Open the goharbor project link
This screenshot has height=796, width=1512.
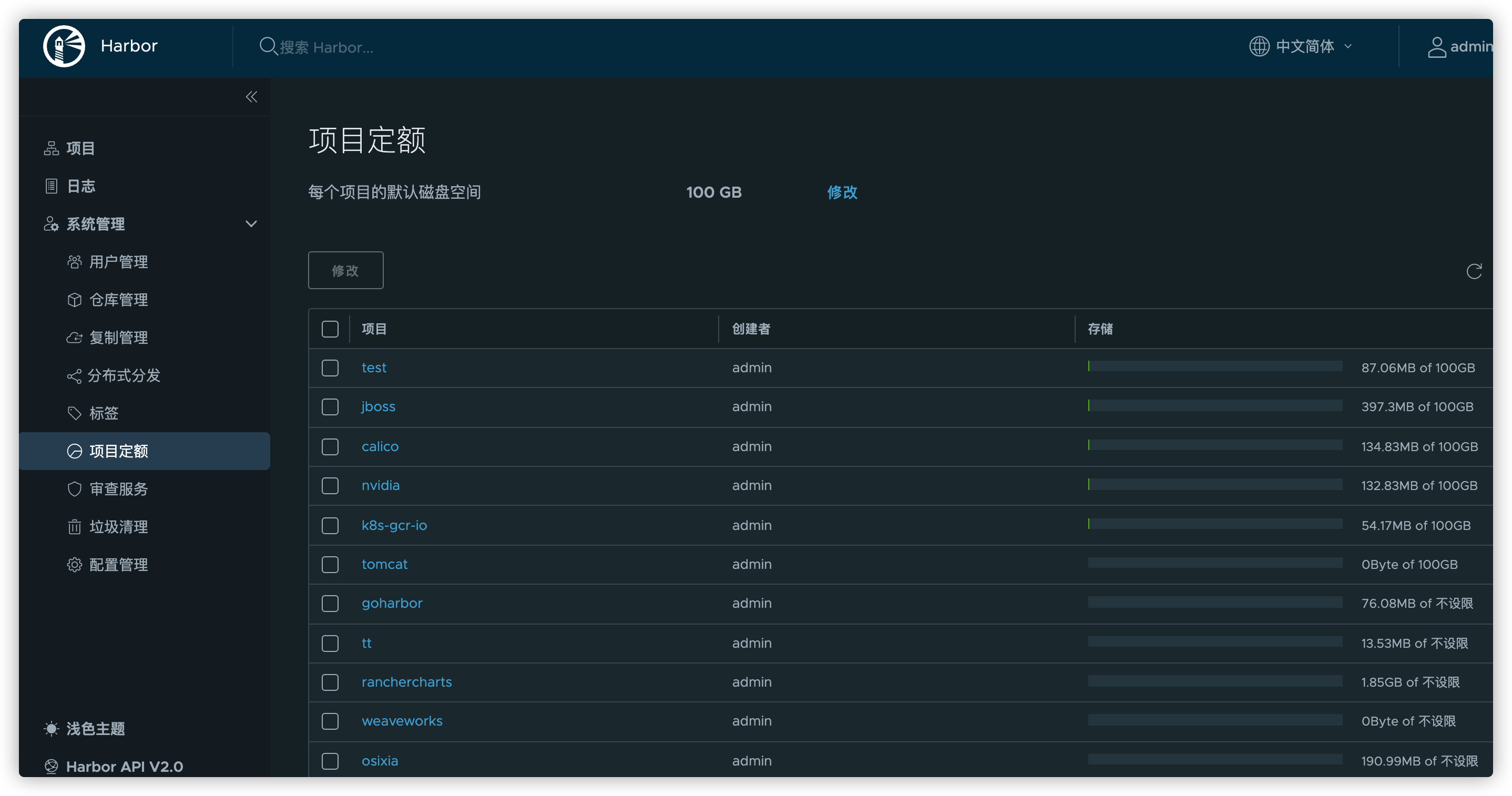pos(392,604)
